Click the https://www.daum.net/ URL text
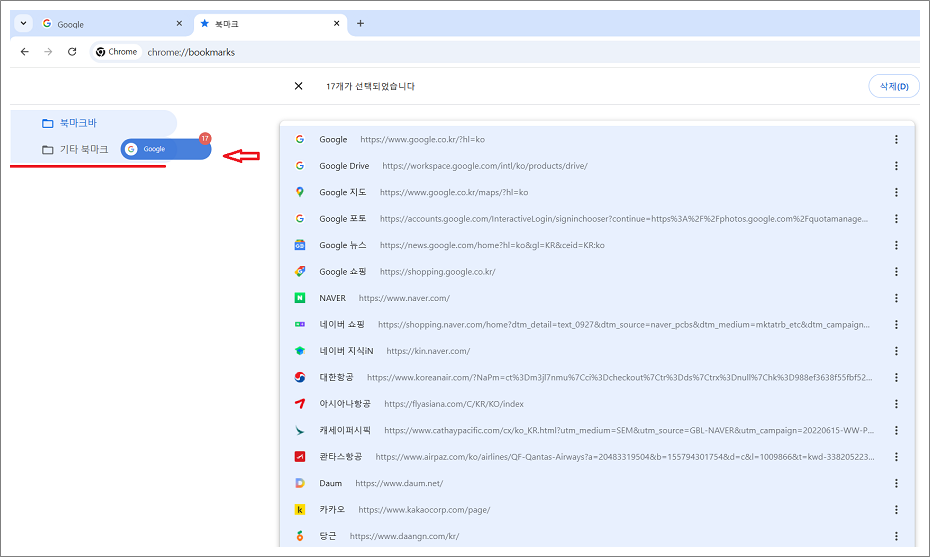930x557 pixels. pyautogui.click(x=399, y=483)
